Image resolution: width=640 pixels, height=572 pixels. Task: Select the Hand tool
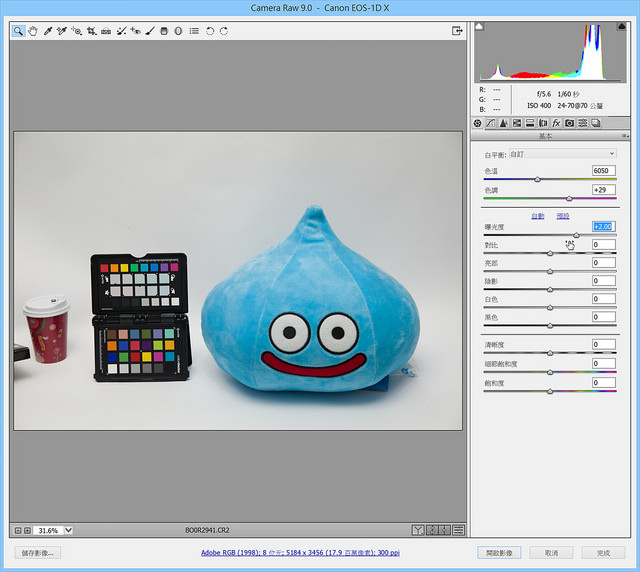click(33, 31)
